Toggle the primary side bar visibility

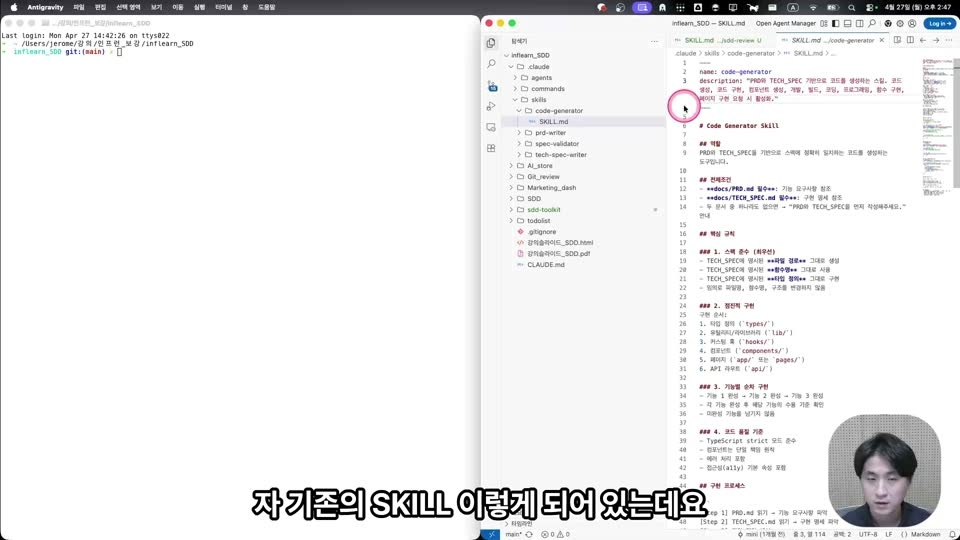click(835, 23)
